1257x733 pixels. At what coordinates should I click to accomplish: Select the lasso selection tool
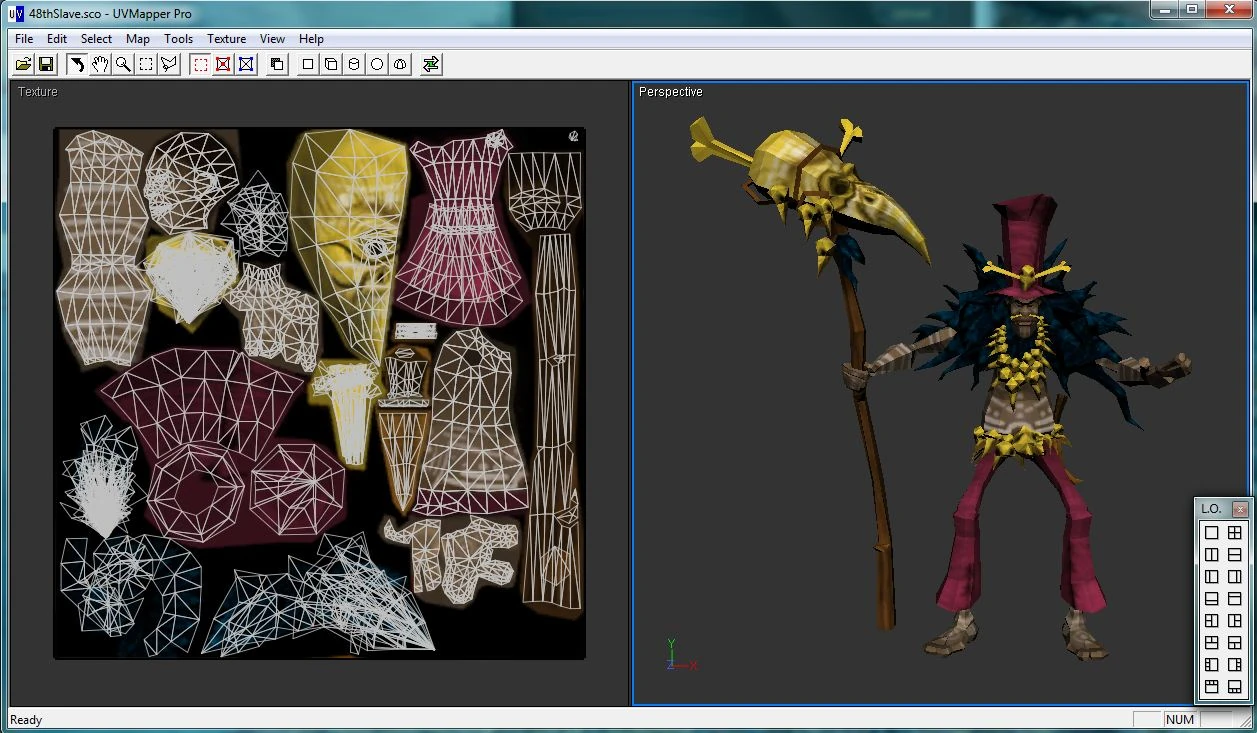(x=169, y=64)
